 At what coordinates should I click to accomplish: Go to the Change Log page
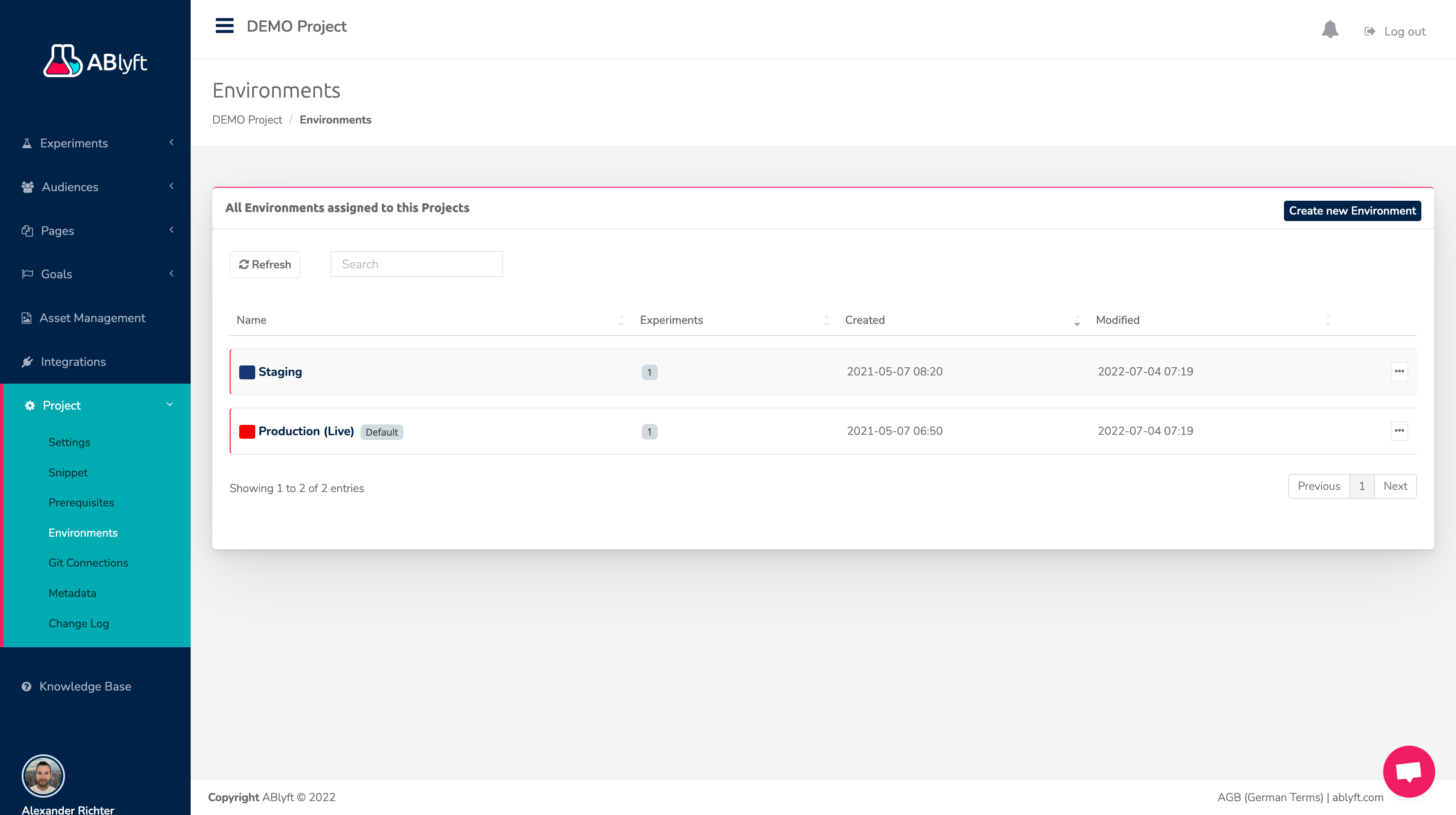tap(78, 623)
